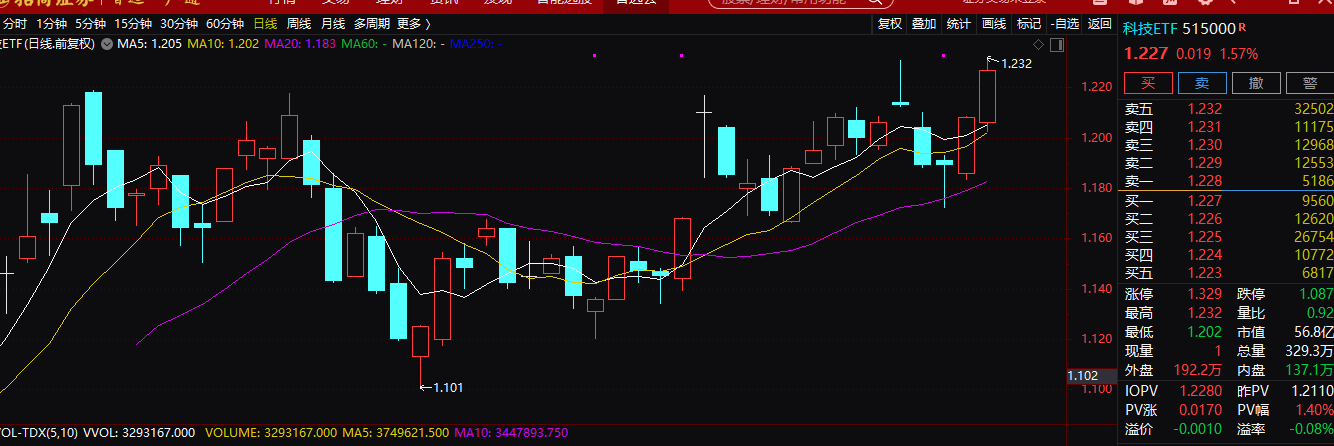Viewport: 1334px width, 446px height.
Task: Open the 统计 statistics tool
Action: 958,24
